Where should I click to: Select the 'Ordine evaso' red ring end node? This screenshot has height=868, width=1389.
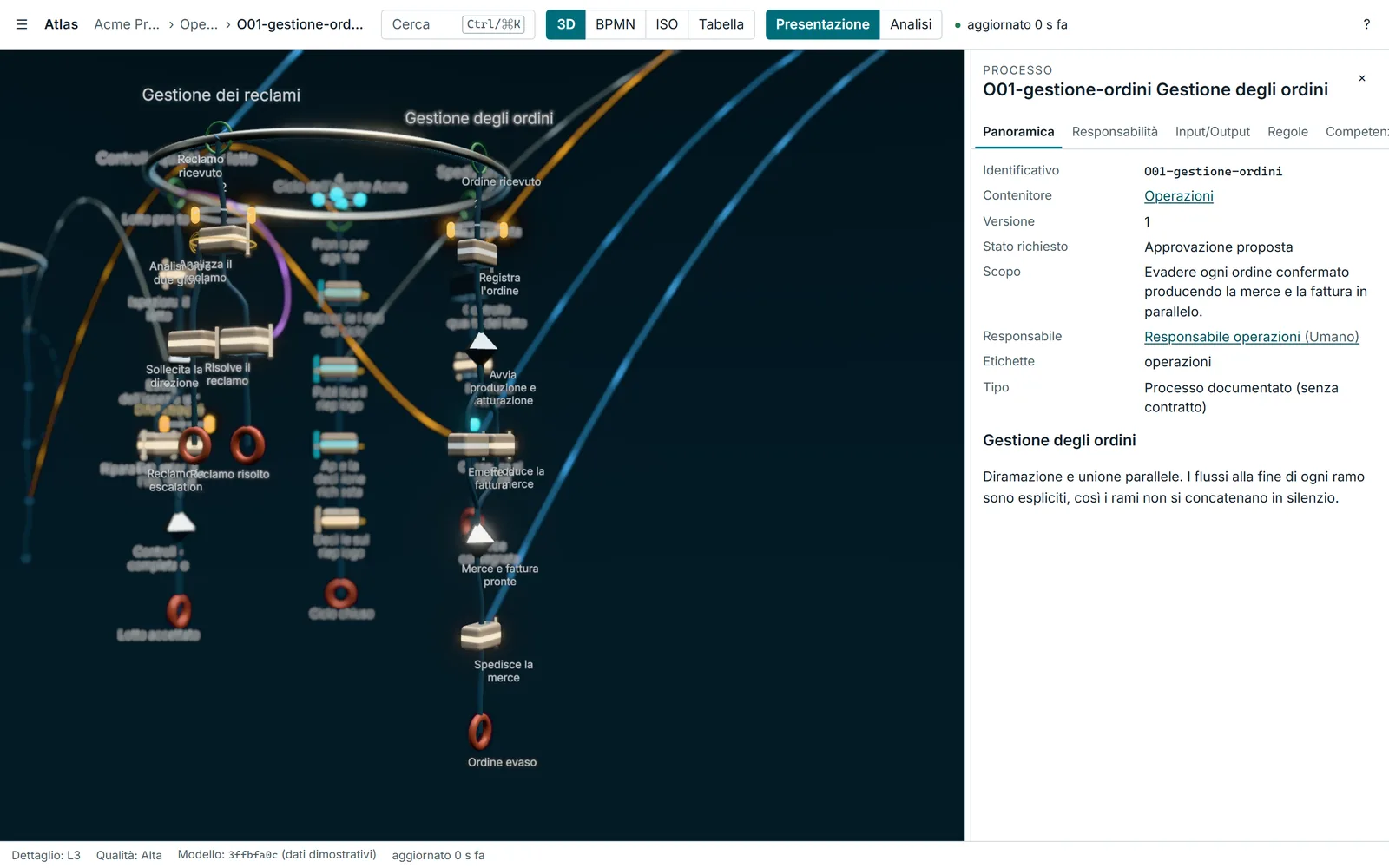tap(480, 731)
